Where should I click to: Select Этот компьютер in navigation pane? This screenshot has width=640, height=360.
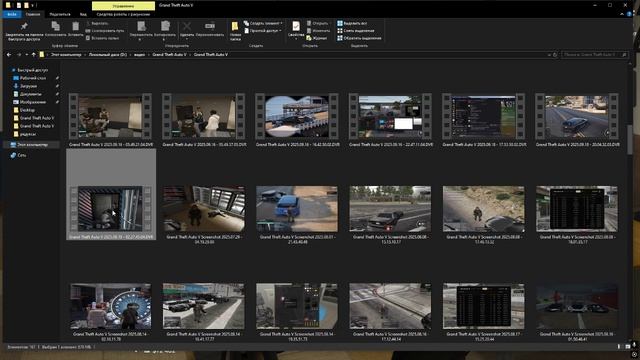(x=32, y=144)
